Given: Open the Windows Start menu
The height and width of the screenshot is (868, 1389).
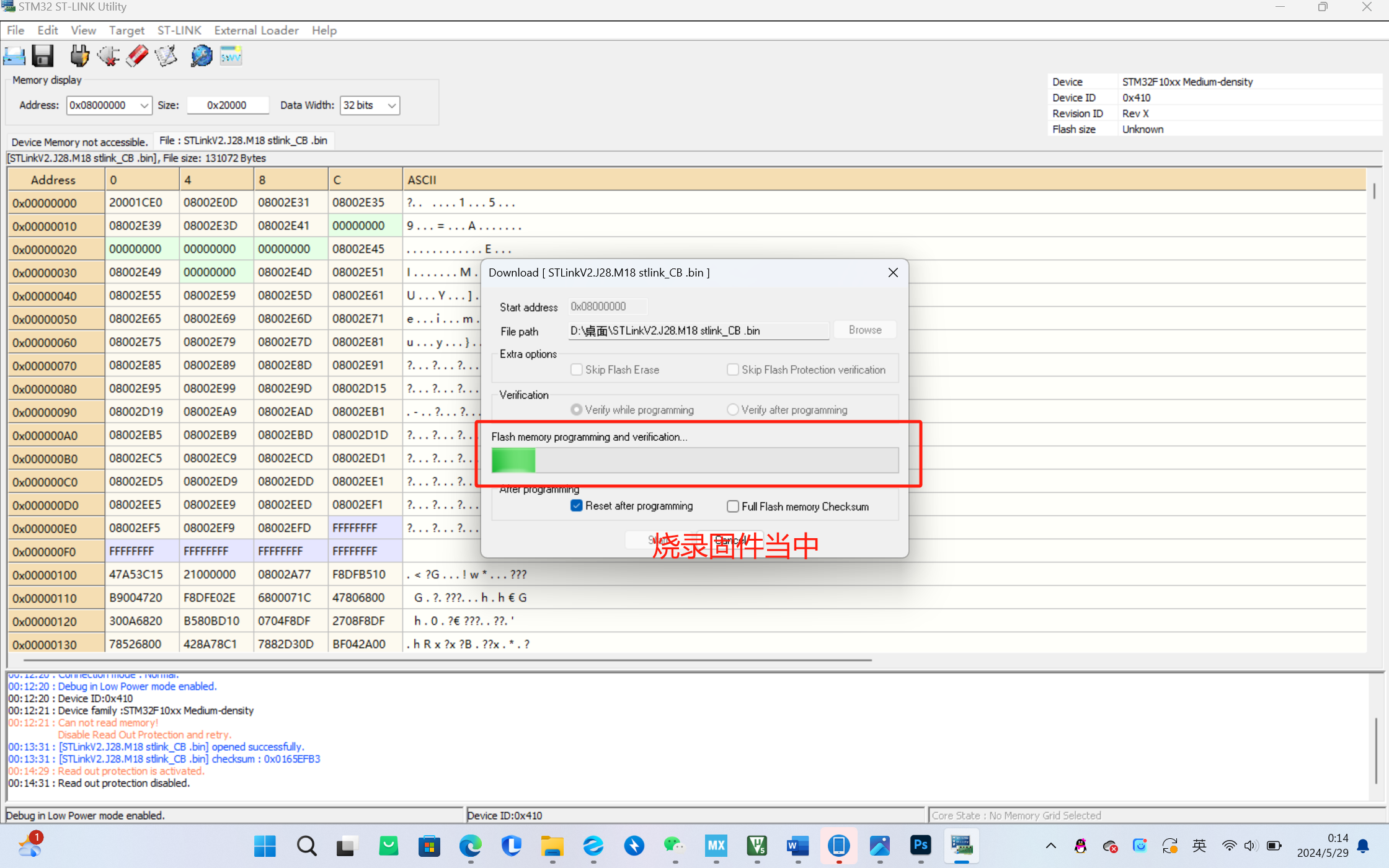Looking at the screenshot, I should [x=265, y=846].
